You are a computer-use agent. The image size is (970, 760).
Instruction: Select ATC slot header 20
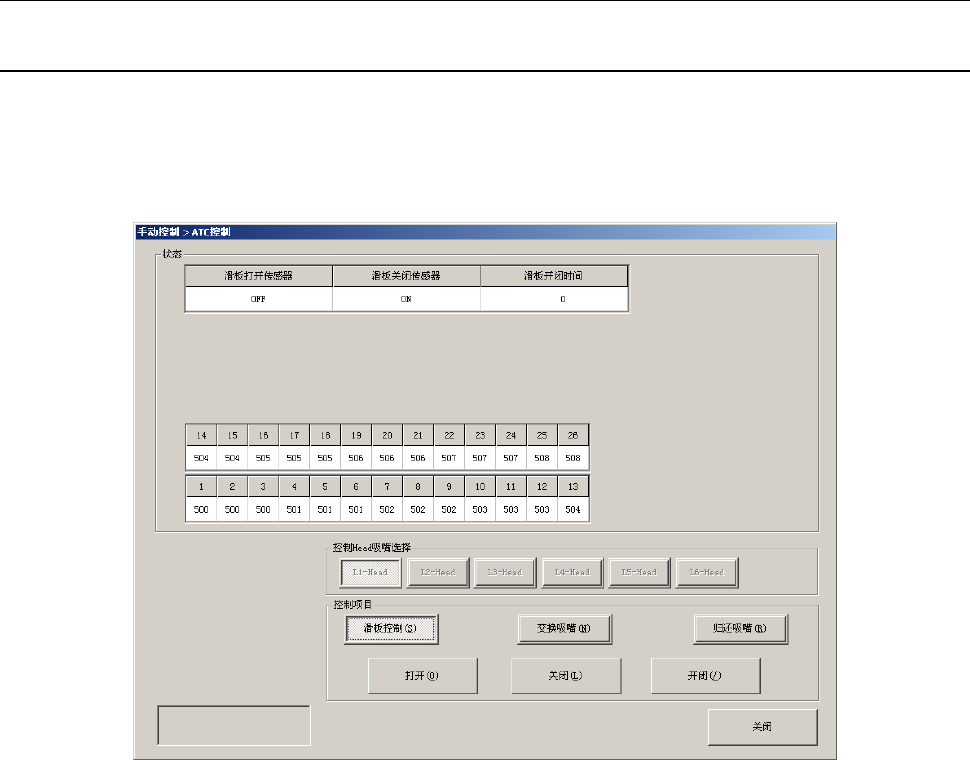pyautogui.click(x=387, y=435)
